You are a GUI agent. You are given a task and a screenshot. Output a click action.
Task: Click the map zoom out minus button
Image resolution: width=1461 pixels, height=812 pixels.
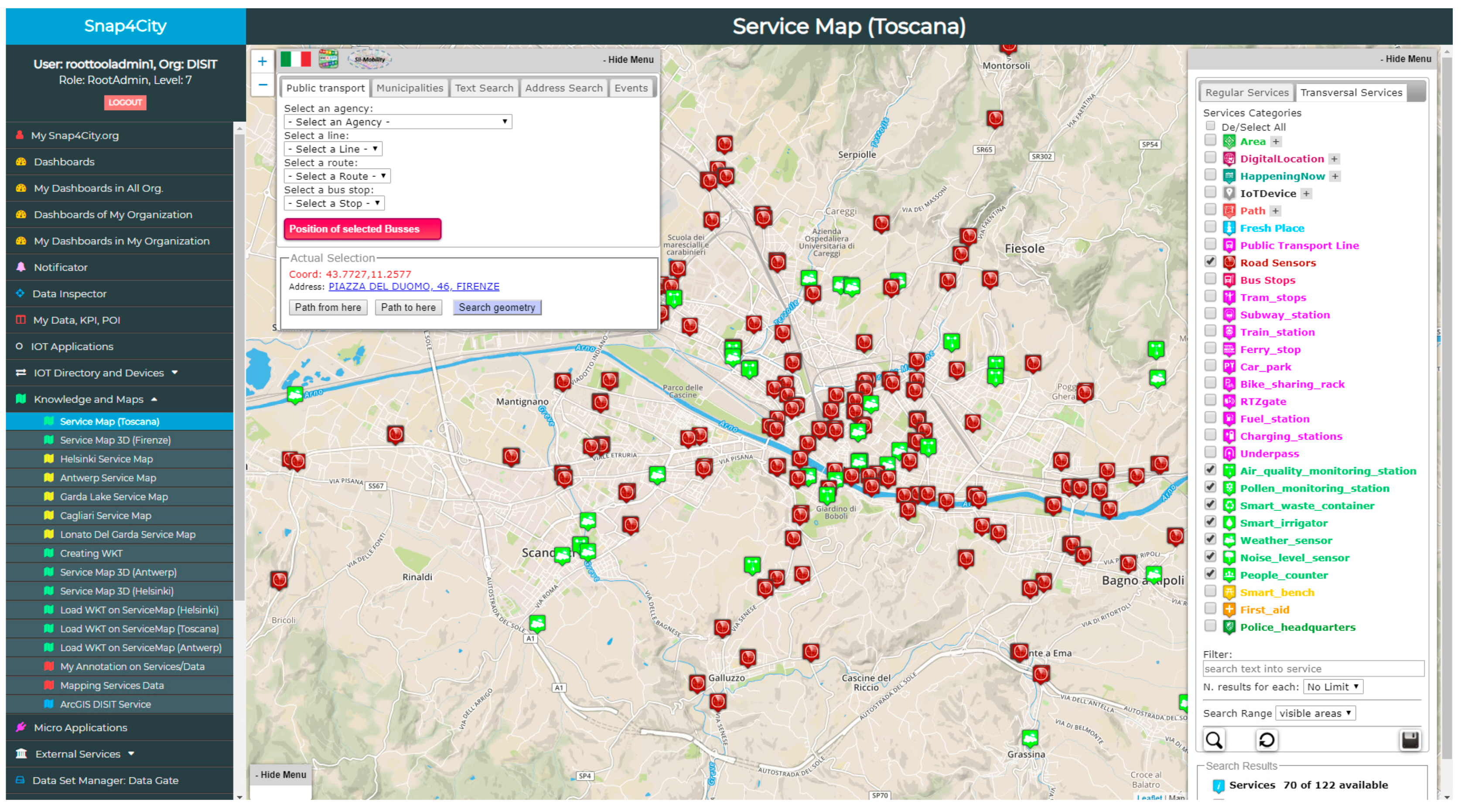pos(262,85)
